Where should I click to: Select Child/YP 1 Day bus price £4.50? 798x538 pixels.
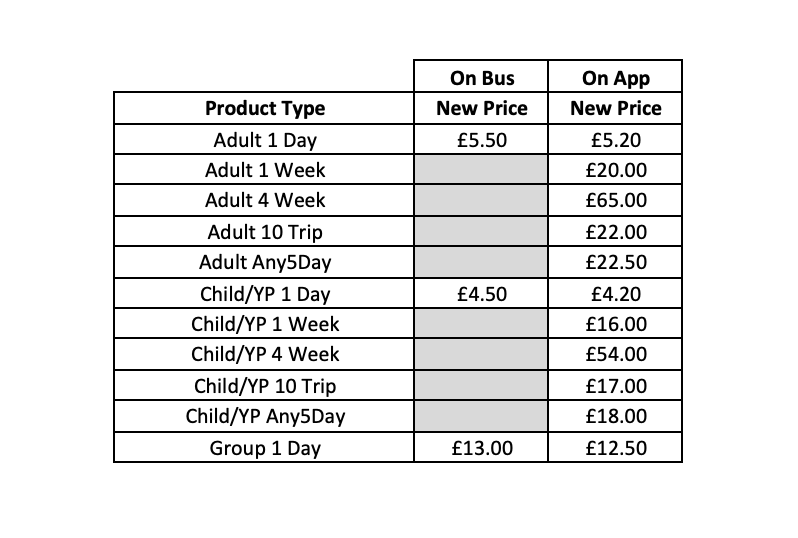pyautogui.click(x=482, y=294)
